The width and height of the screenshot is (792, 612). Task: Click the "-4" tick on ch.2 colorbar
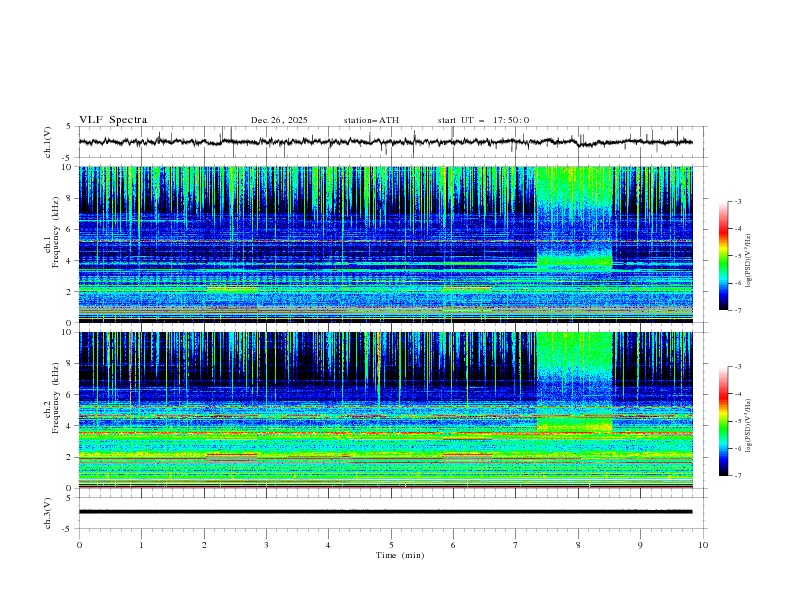(737, 394)
